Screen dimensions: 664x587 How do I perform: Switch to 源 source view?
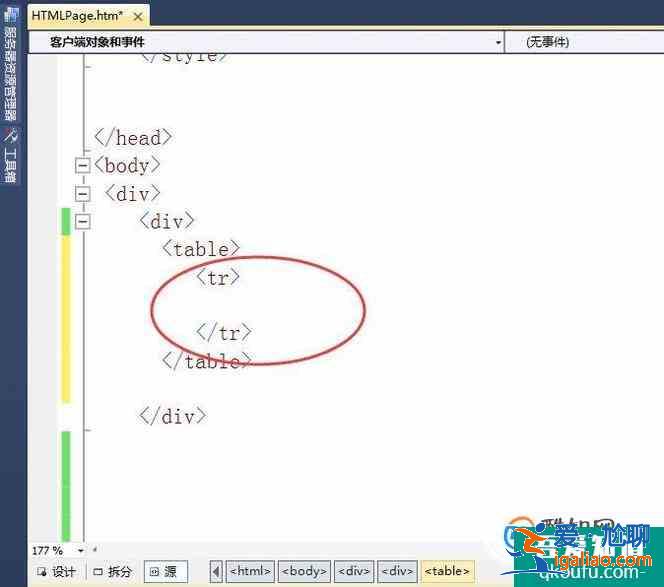tap(166, 572)
